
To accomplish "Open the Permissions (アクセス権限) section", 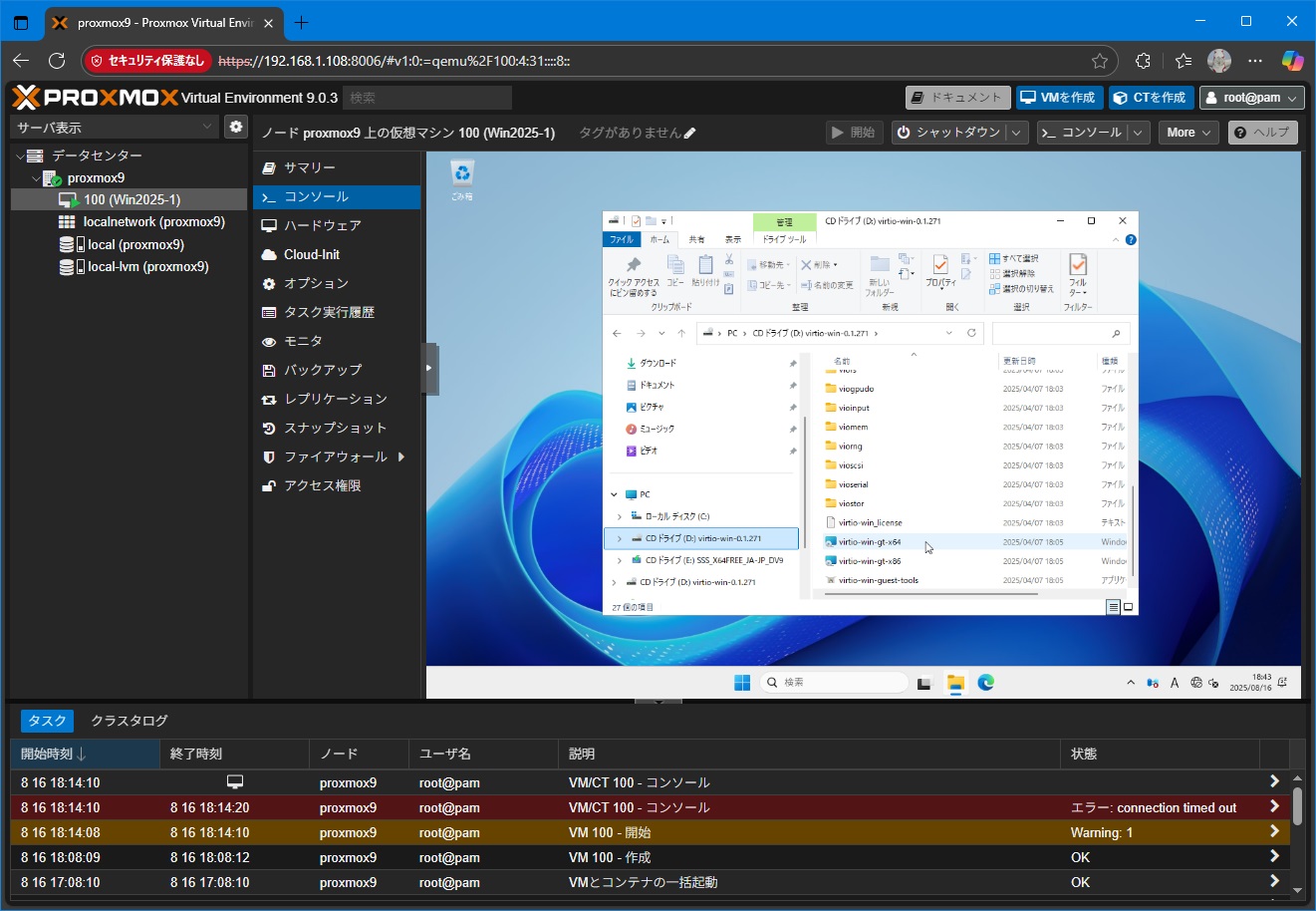I will coord(337,485).
